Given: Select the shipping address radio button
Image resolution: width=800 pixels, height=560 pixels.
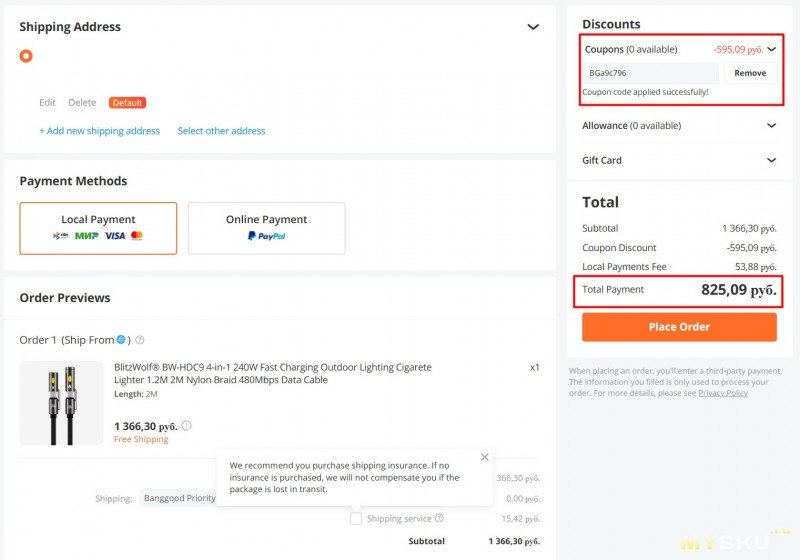Looking at the screenshot, I should click(x=26, y=56).
